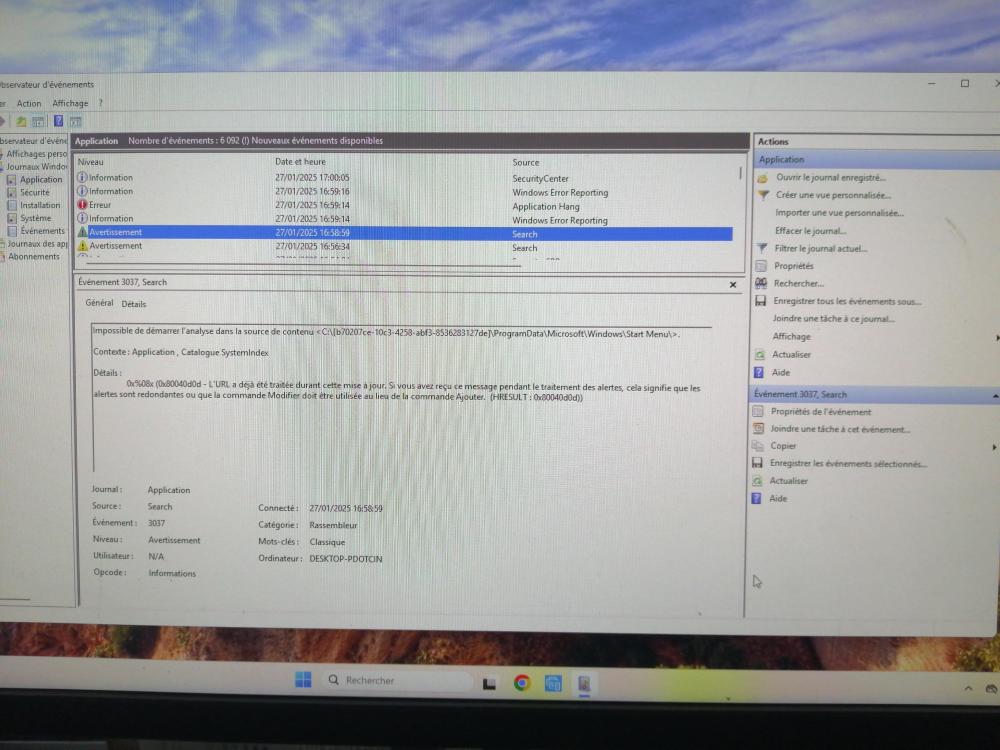Click Aide under Événement 3037 section
This screenshot has width=1000, height=750.
click(778, 499)
